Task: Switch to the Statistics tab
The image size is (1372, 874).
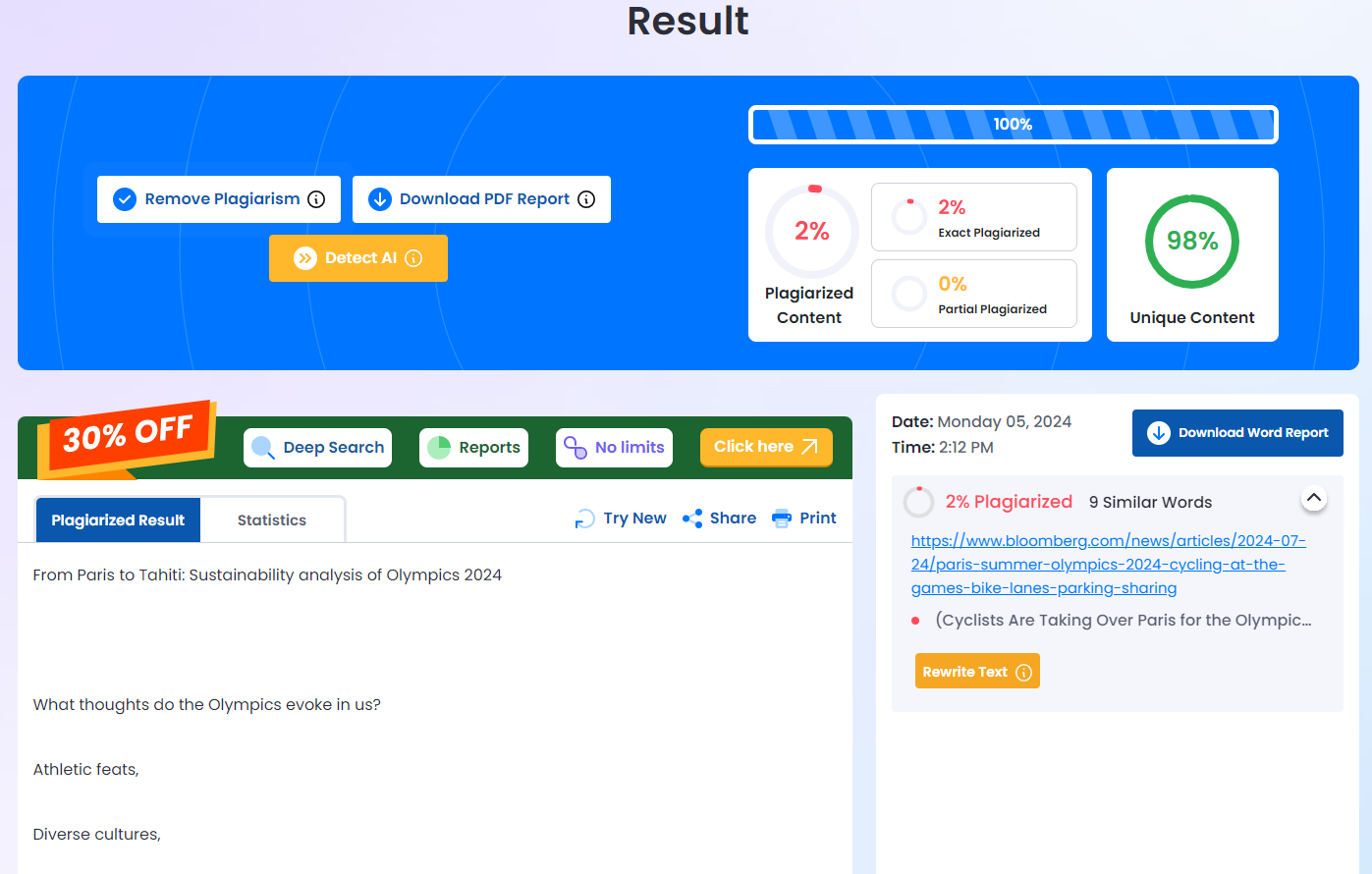Action: (x=271, y=520)
